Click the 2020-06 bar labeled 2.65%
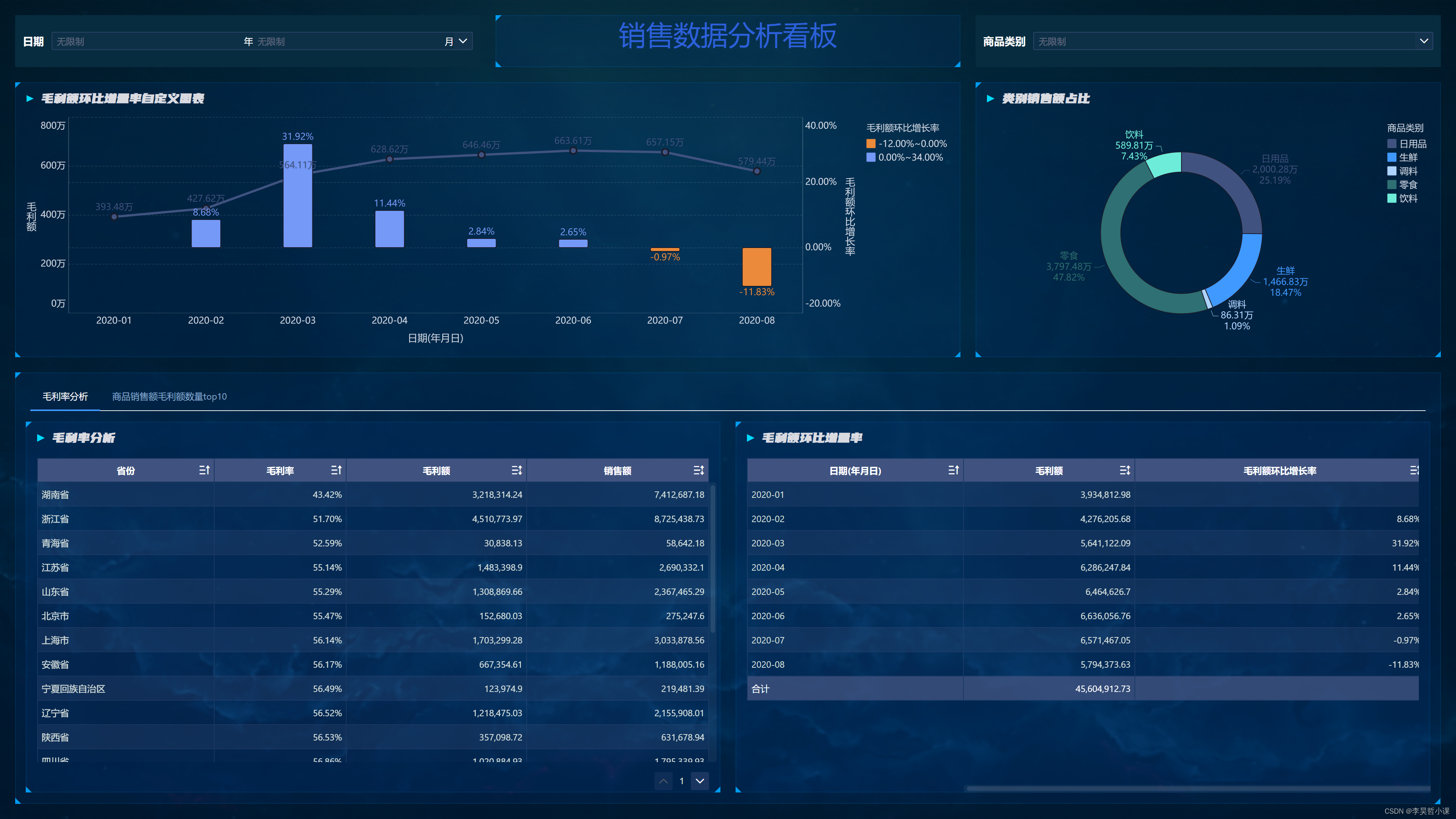Image resolution: width=1456 pixels, height=819 pixels. [x=573, y=243]
